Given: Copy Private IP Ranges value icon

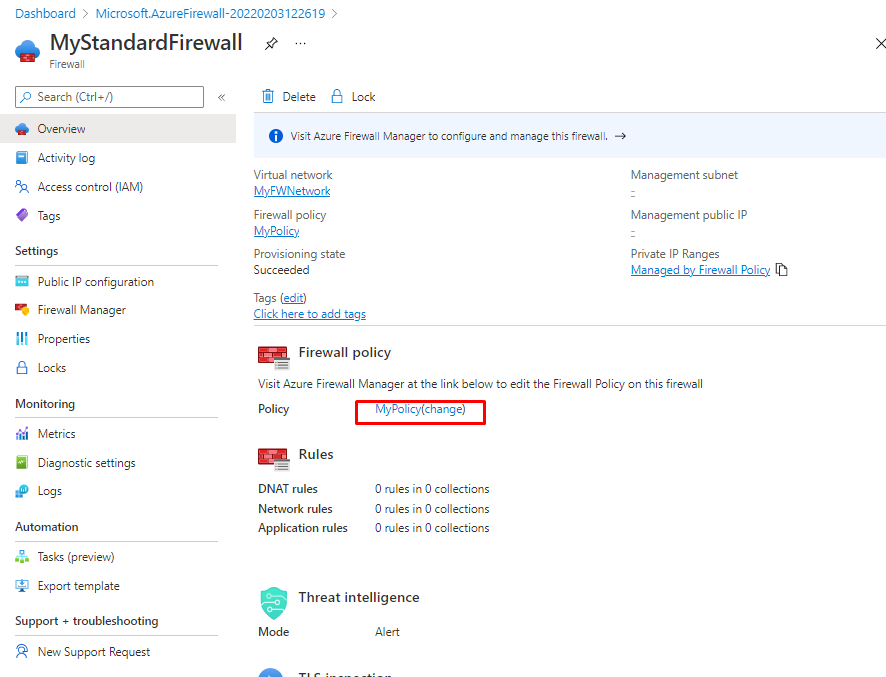Looking at the screenshot, I should click(x=782, y=270).
